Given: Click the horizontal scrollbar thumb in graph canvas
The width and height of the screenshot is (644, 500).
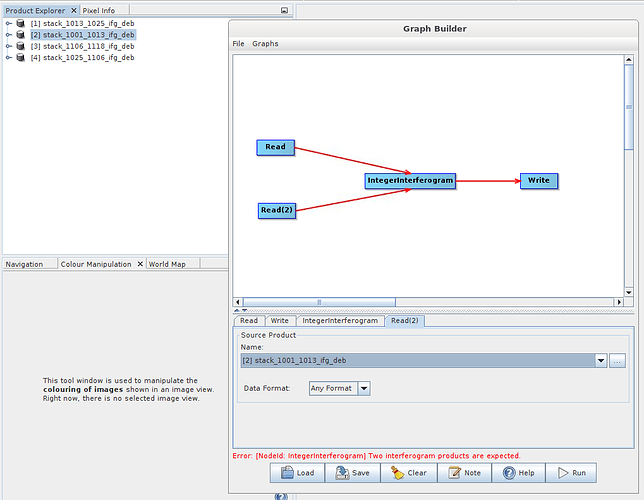Looking at the screenshot, I should click(x=319, y=302).
